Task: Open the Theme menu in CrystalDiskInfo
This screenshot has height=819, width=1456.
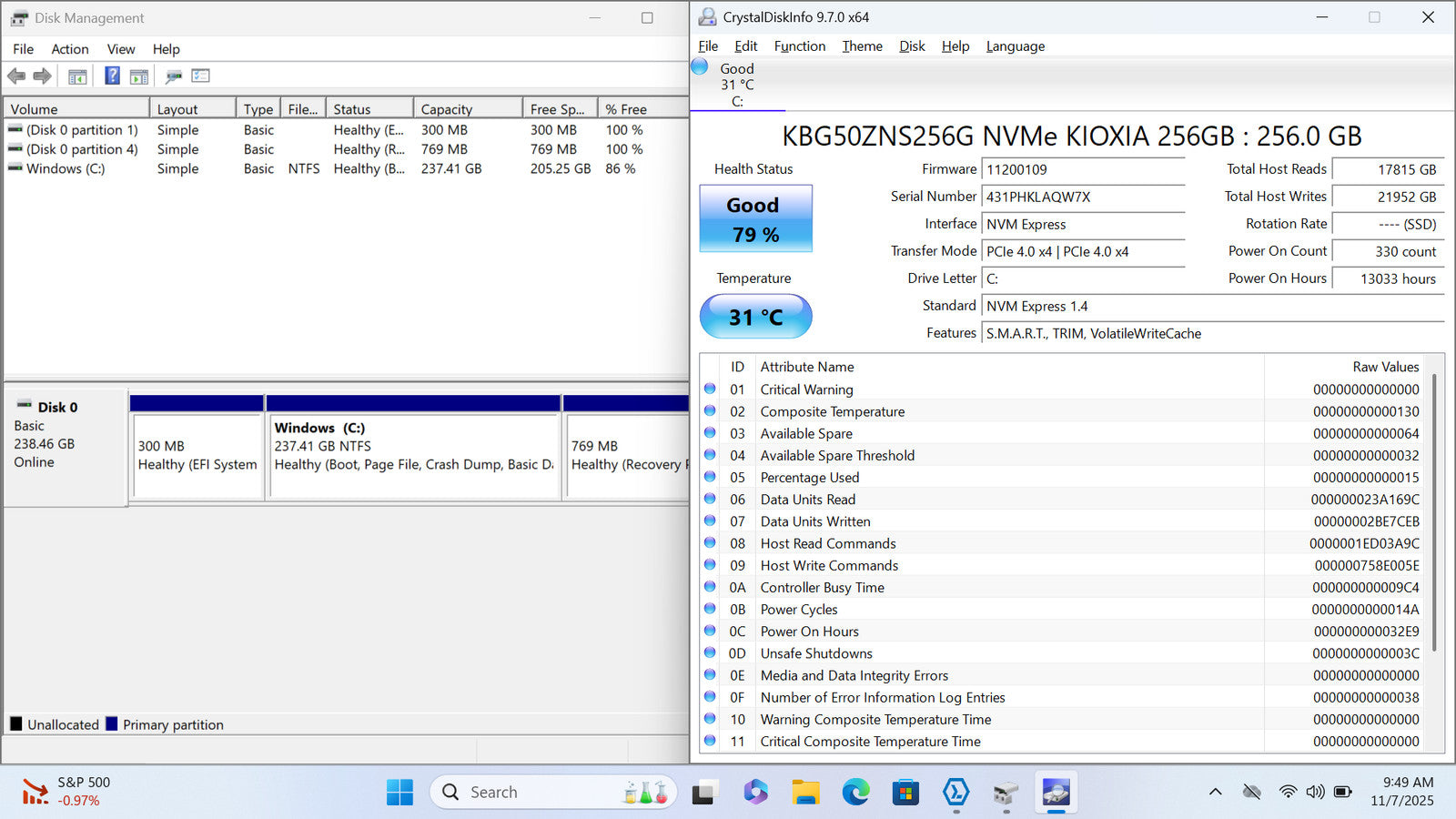Action: (x=862, y=46)
